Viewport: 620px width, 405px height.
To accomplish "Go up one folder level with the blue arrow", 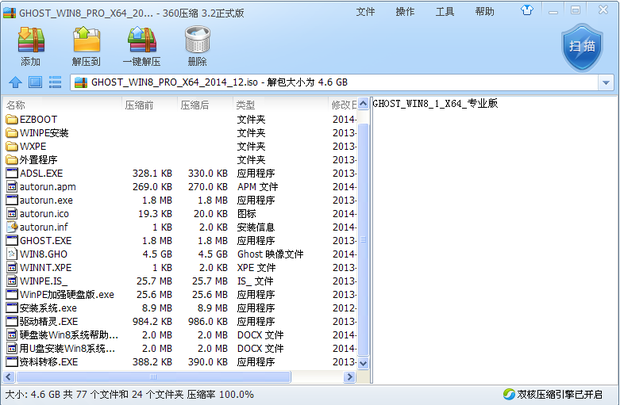I will click(15, 82).
